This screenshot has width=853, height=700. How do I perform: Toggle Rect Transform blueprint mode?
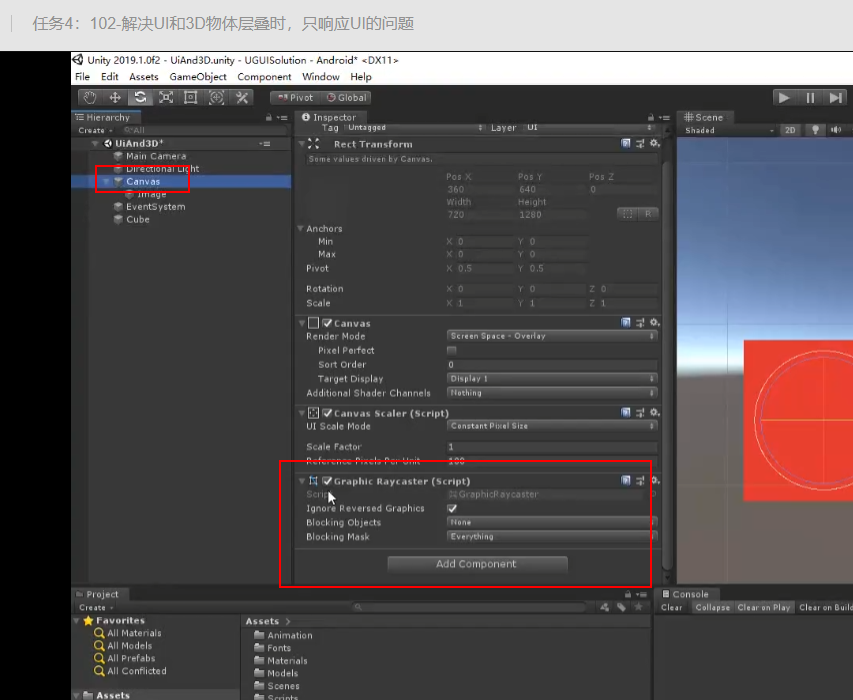627,214
